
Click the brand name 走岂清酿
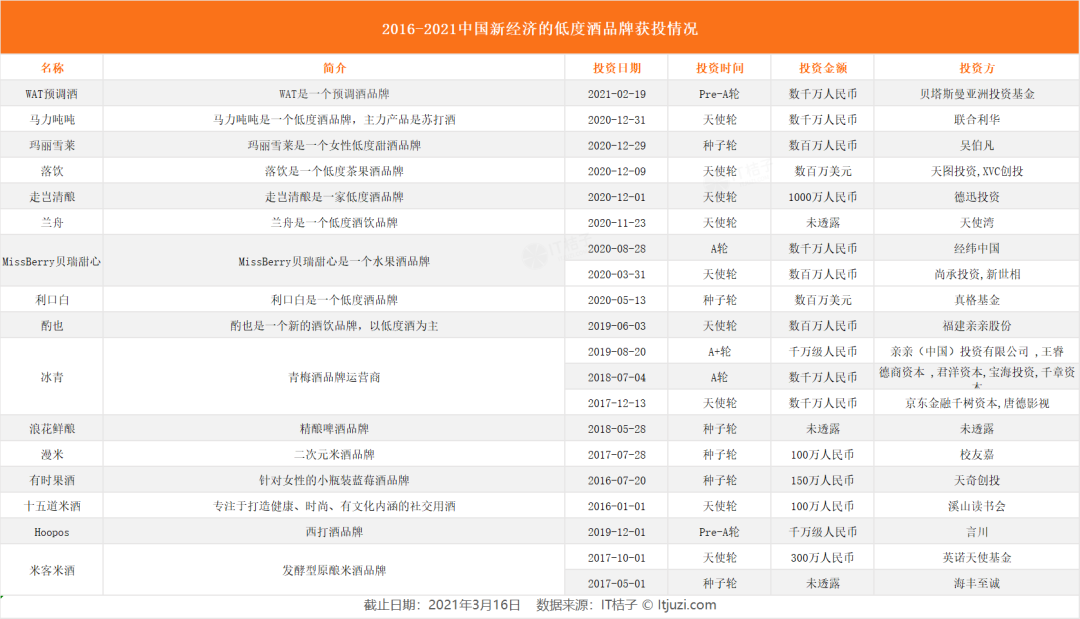(x=52, y=197)
